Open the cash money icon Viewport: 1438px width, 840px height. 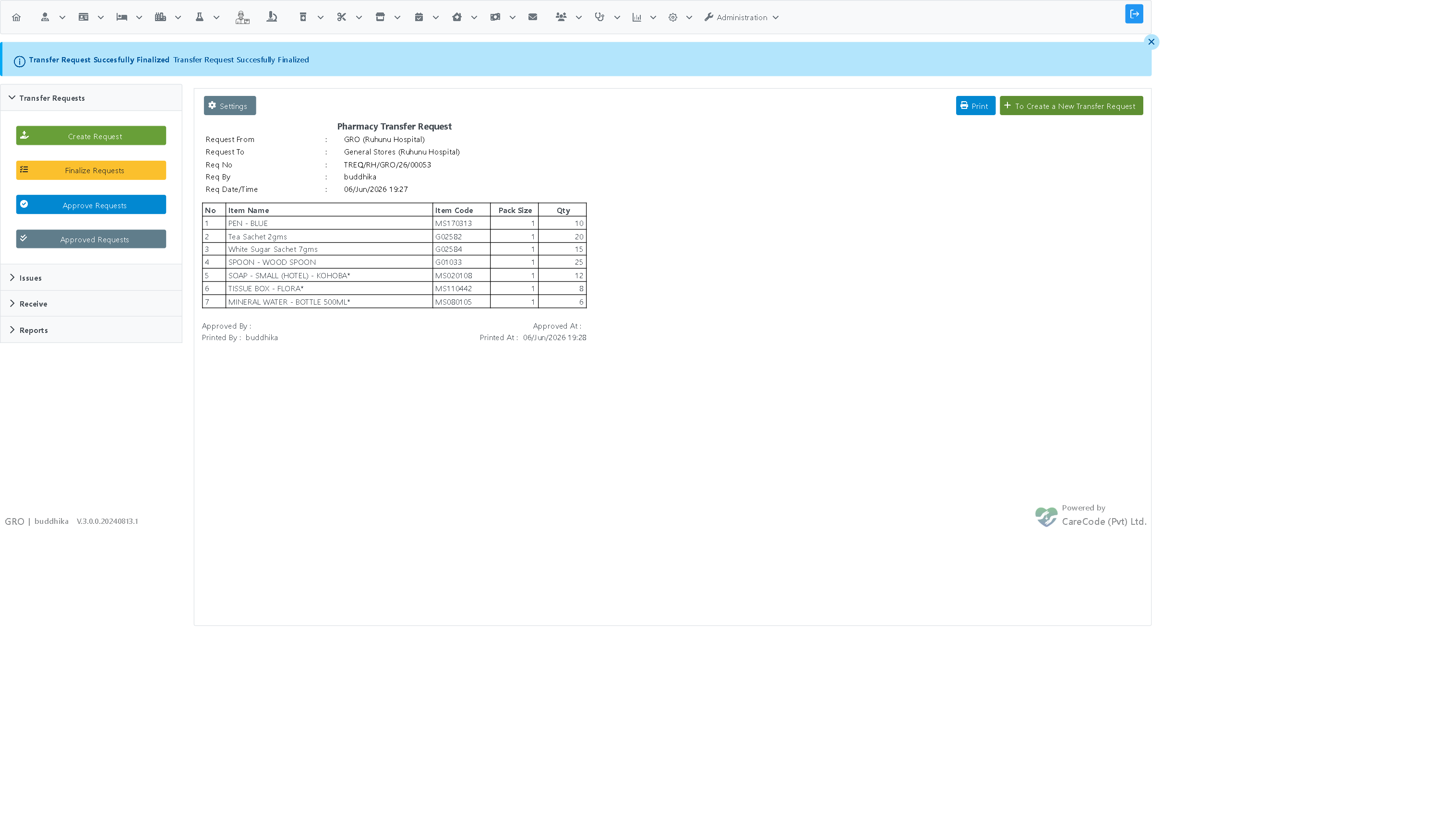coord(495,17)
